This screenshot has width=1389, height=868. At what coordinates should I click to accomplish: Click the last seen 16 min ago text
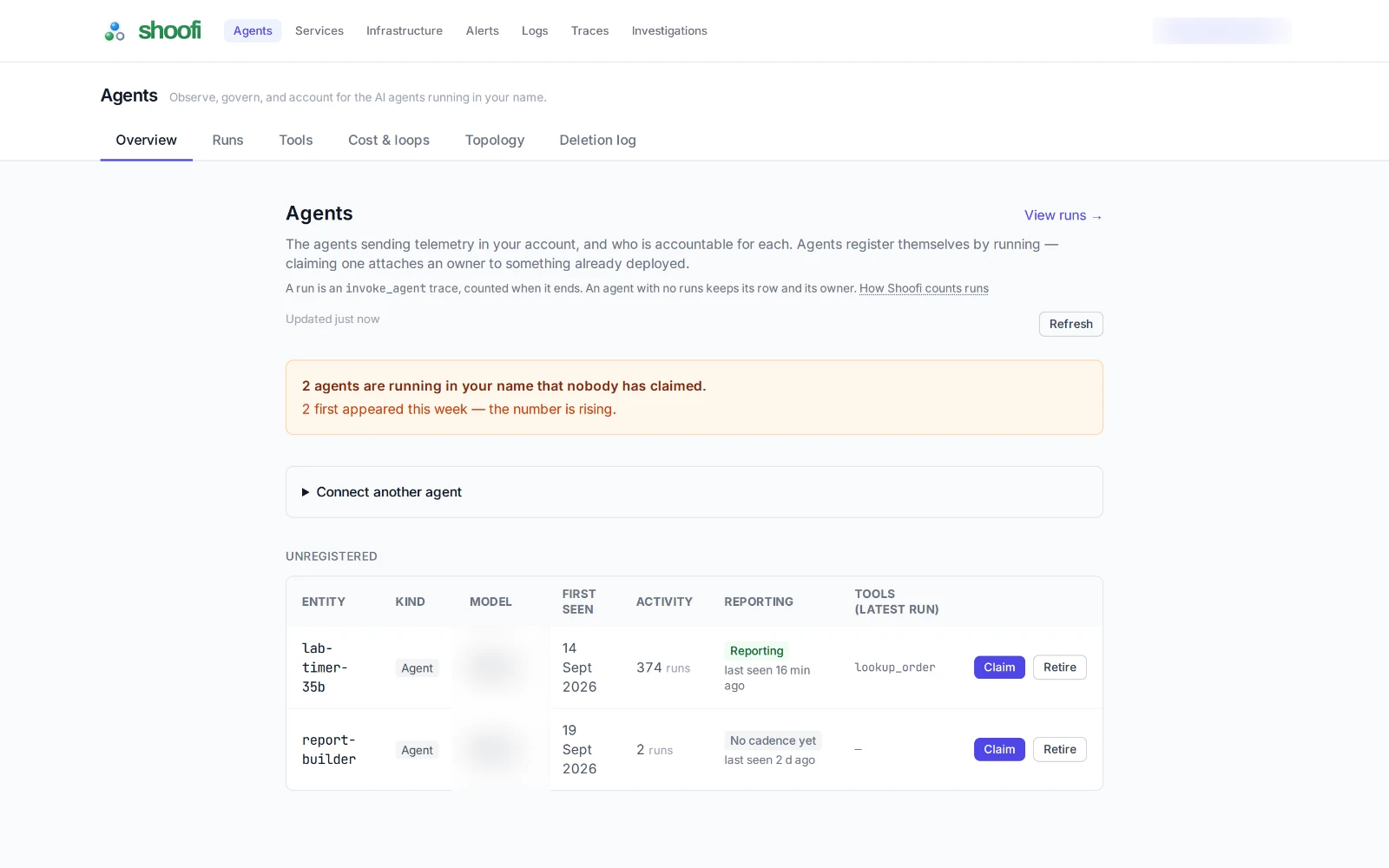(767, 678)
